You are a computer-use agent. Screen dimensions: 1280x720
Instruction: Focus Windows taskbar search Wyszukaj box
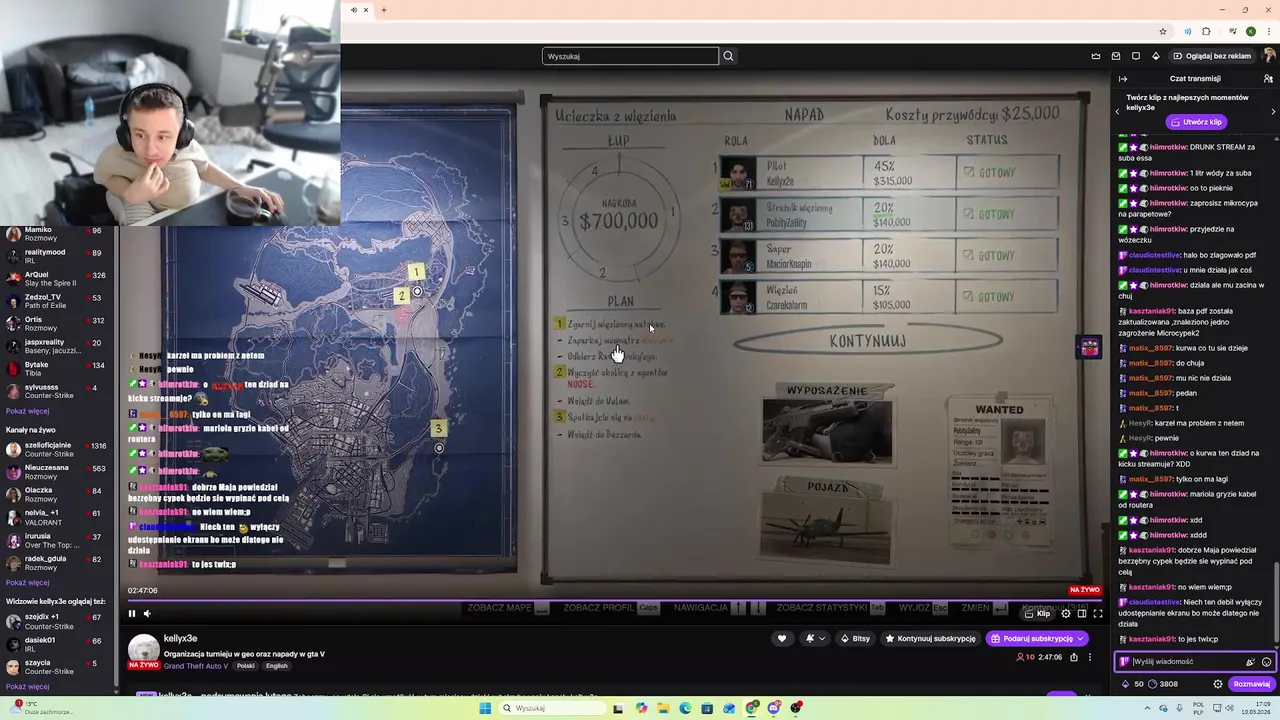550,708
